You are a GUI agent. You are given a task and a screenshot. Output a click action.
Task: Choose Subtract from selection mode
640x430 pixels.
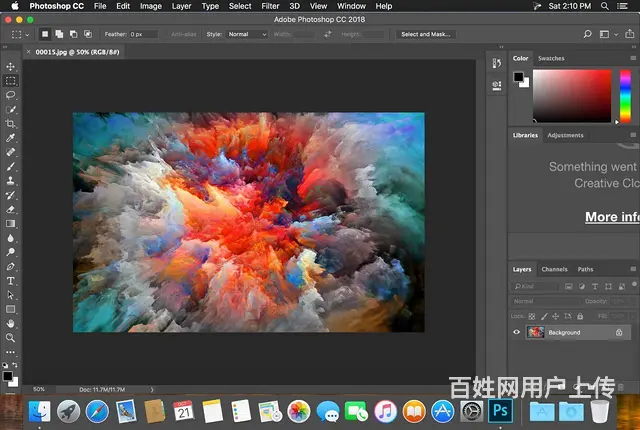click(73, 34)
